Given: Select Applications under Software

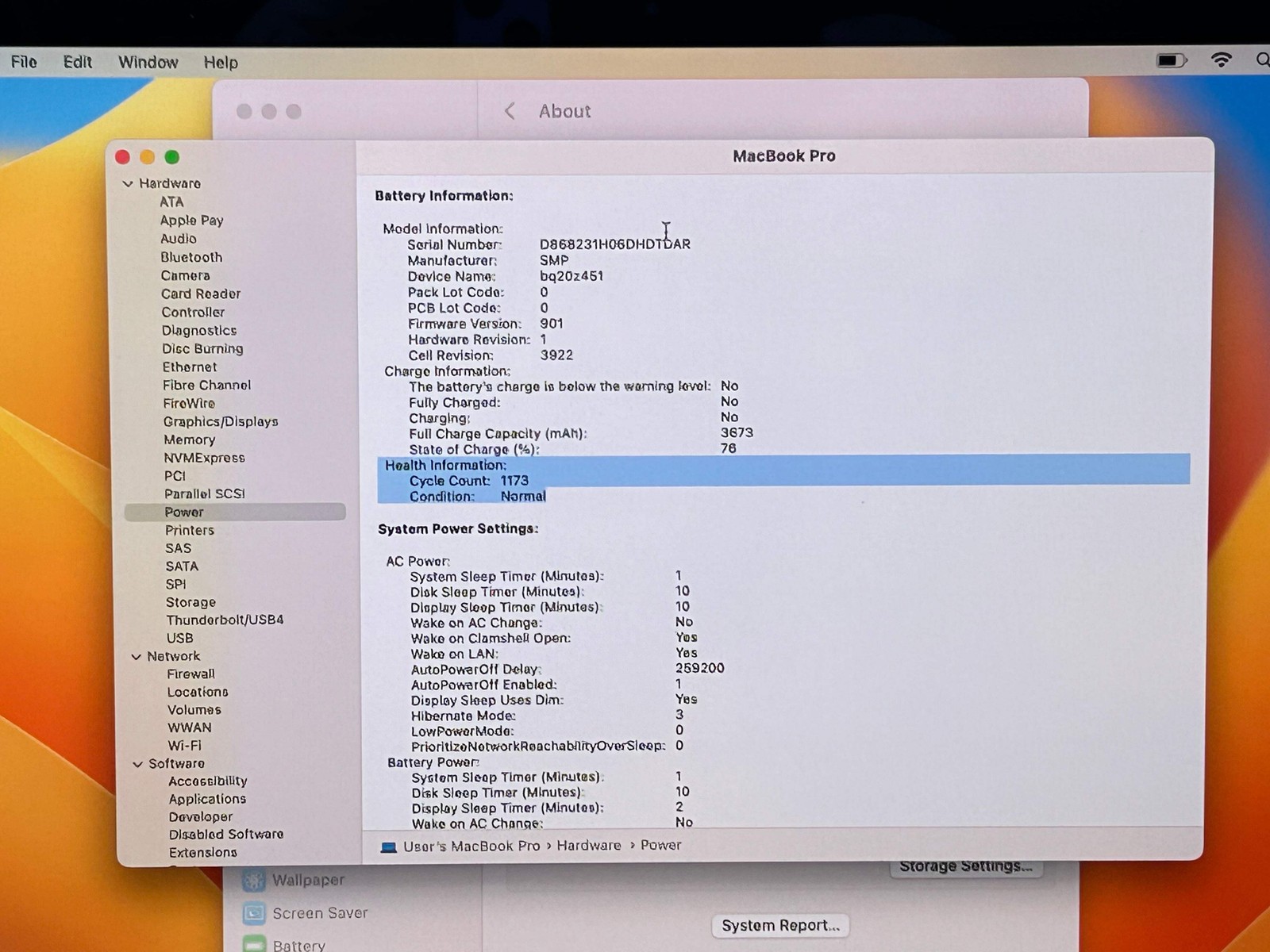Looking at the screenshot, I should (x=207, y=799).
